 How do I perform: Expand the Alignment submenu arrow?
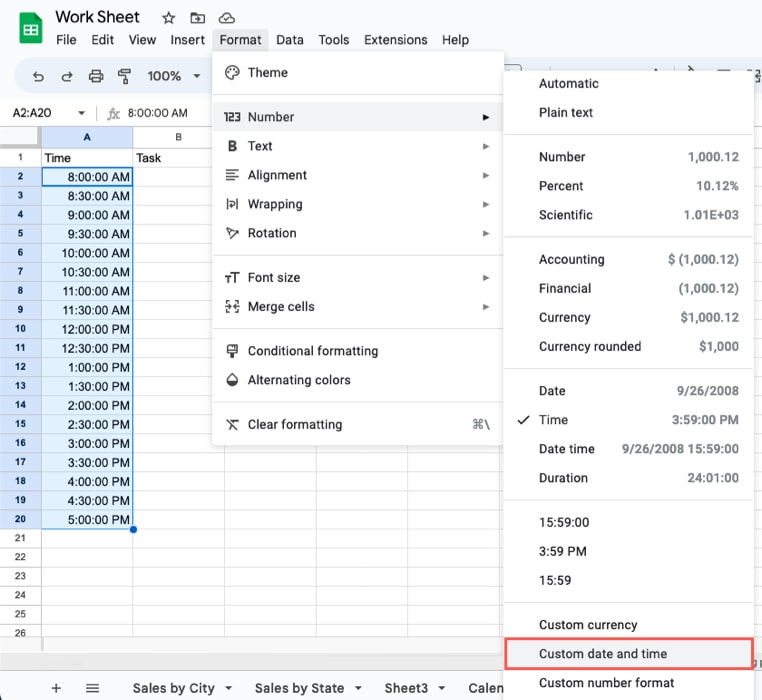tap(485, 175)
